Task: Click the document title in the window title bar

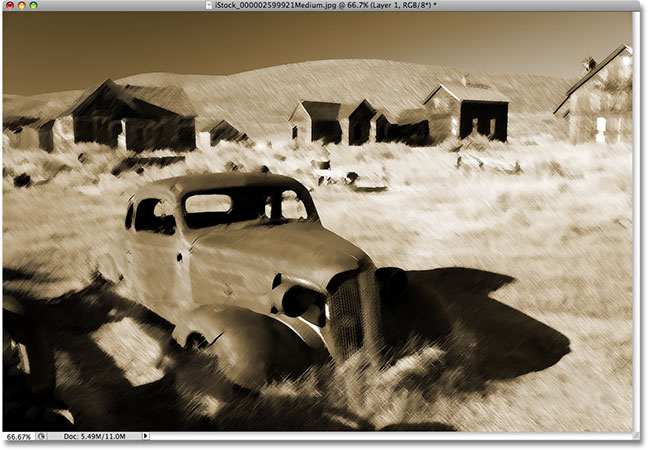Action: [326, 5]
